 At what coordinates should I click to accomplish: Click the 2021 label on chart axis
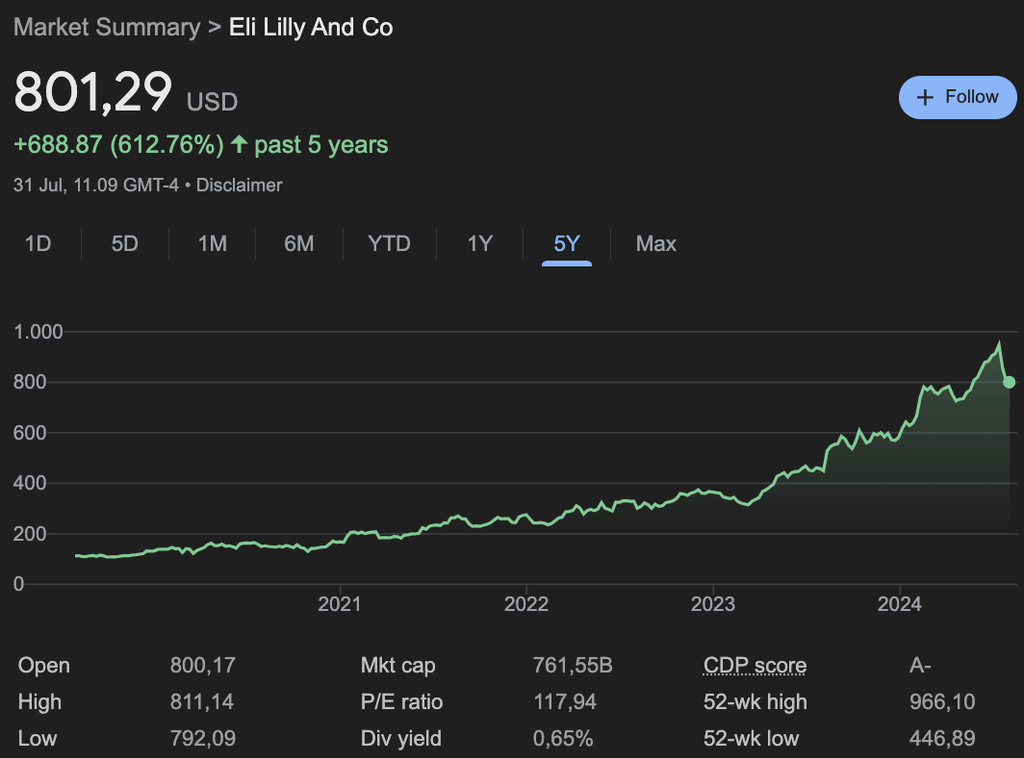340,604
